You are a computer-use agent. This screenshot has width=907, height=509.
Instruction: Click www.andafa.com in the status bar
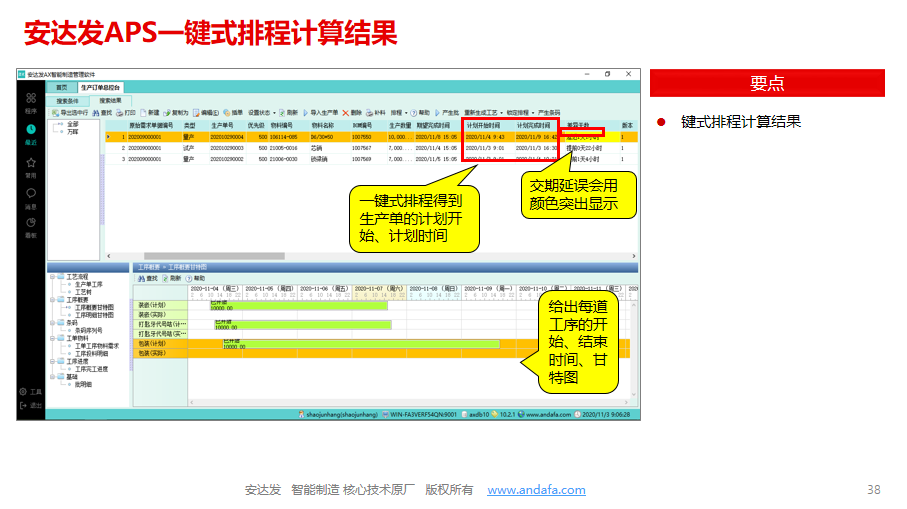tap(548, 414)
